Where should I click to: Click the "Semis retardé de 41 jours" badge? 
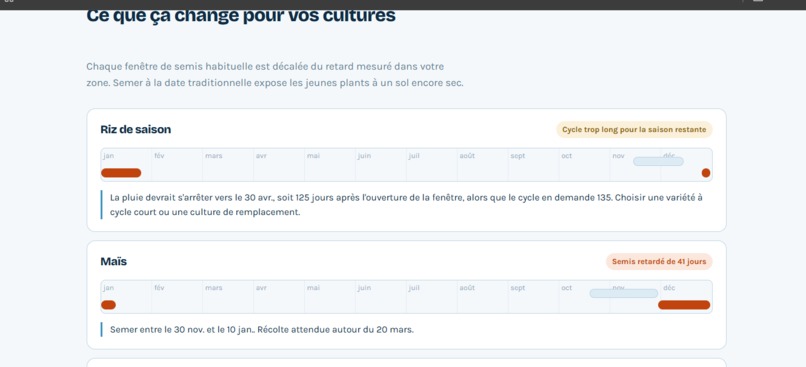click(659, 262)
